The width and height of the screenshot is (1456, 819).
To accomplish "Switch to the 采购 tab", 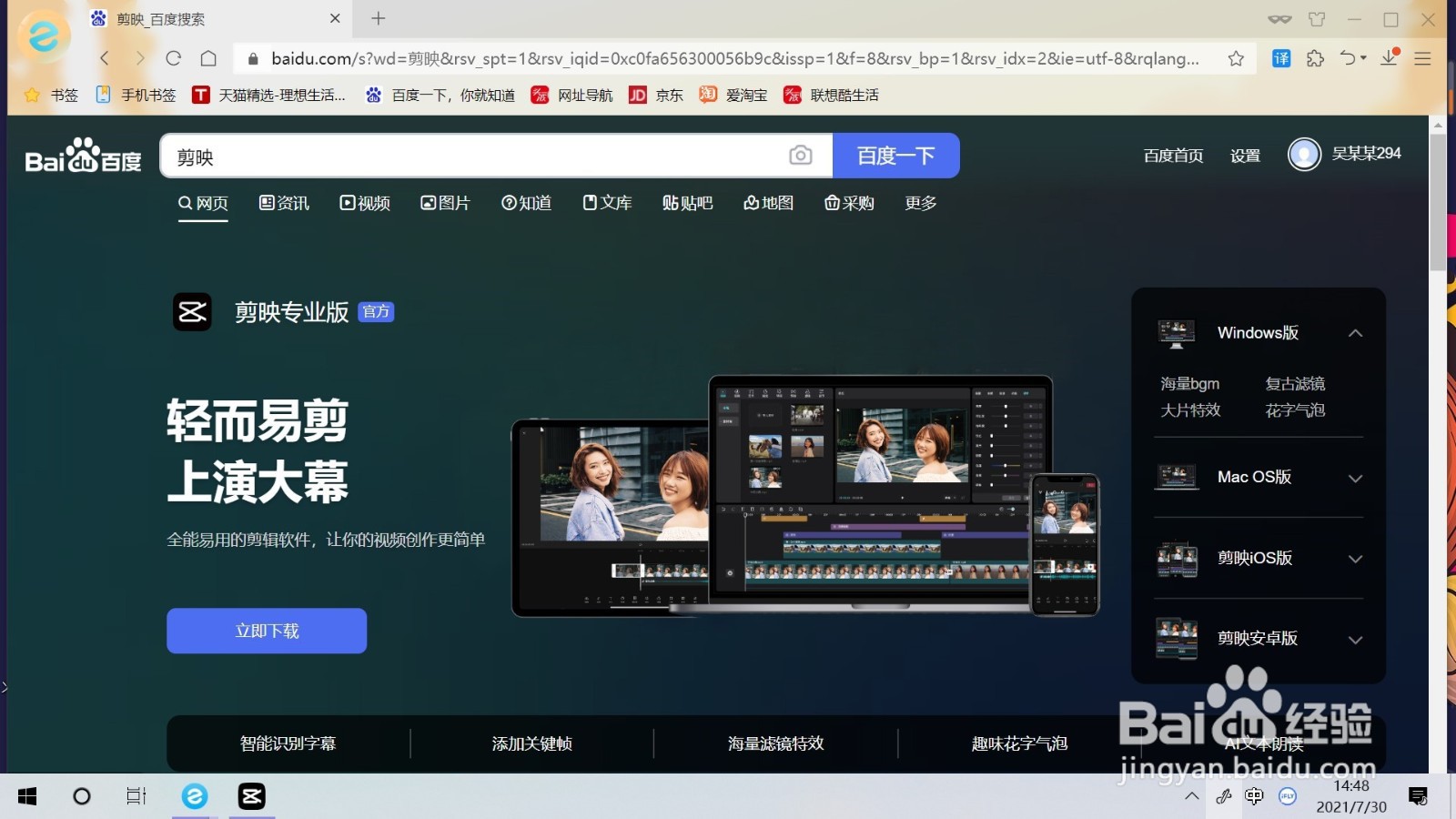I will point(849,203).
